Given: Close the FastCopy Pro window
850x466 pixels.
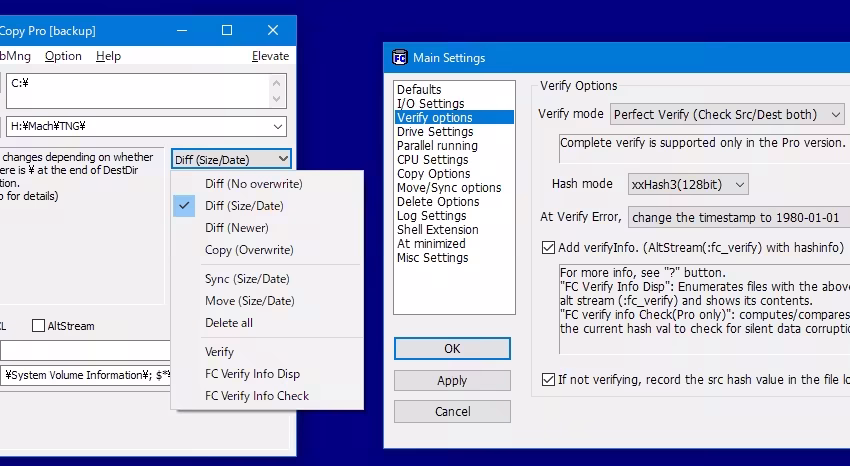Looking at the screenshot, I should 273,30.
